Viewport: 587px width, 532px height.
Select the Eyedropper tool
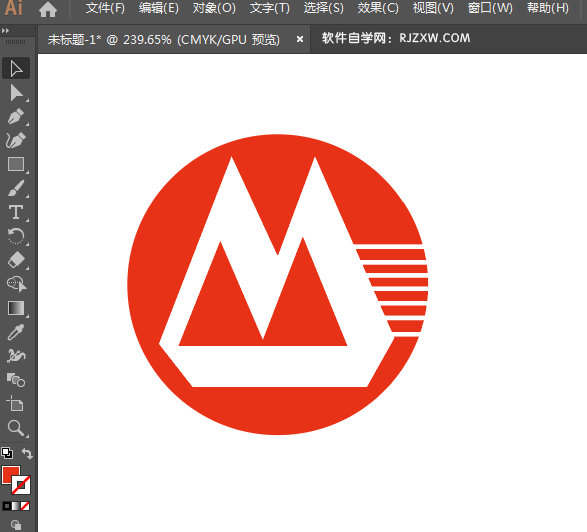[16, 332]
